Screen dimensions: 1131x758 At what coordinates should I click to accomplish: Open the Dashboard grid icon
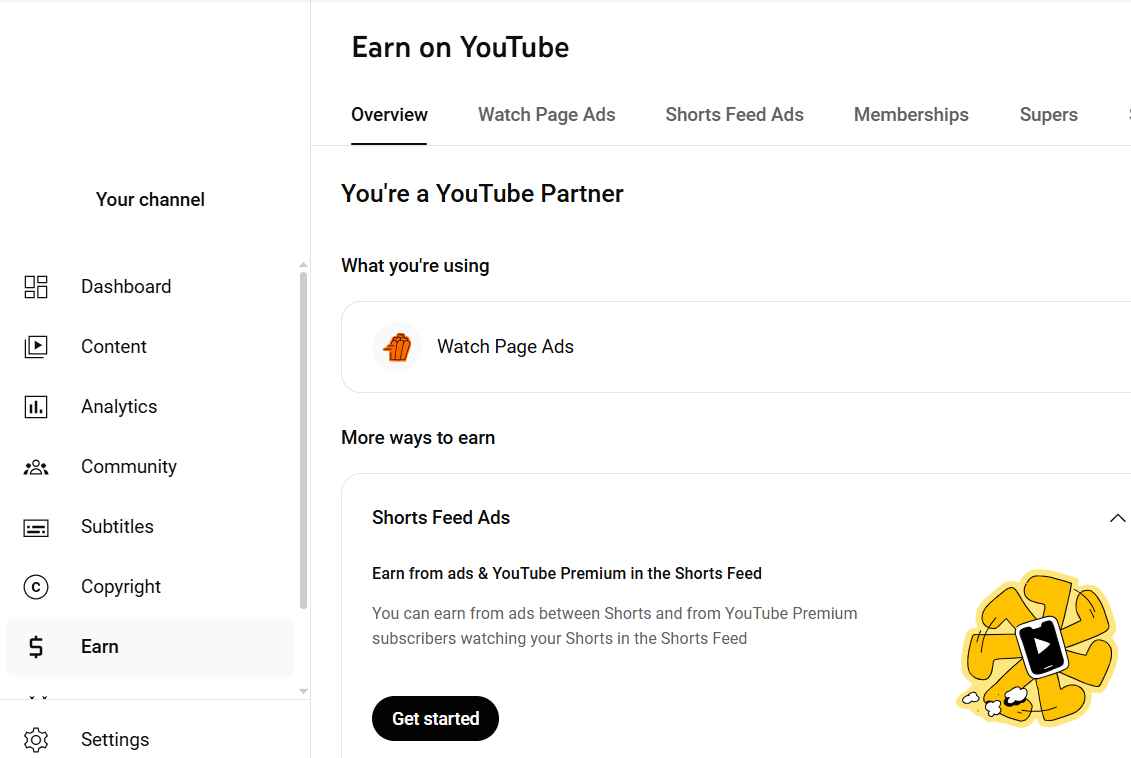pyautogui.click(x=36, y=287)
